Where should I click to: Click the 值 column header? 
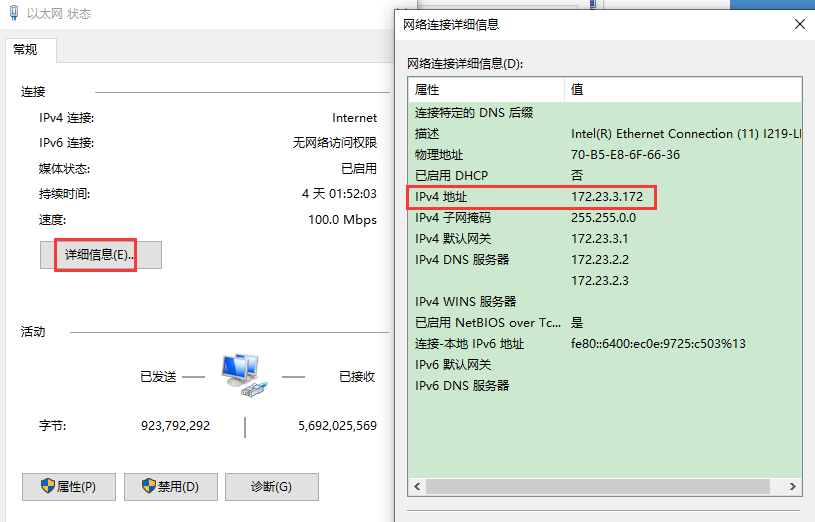(x=683, y=89)
